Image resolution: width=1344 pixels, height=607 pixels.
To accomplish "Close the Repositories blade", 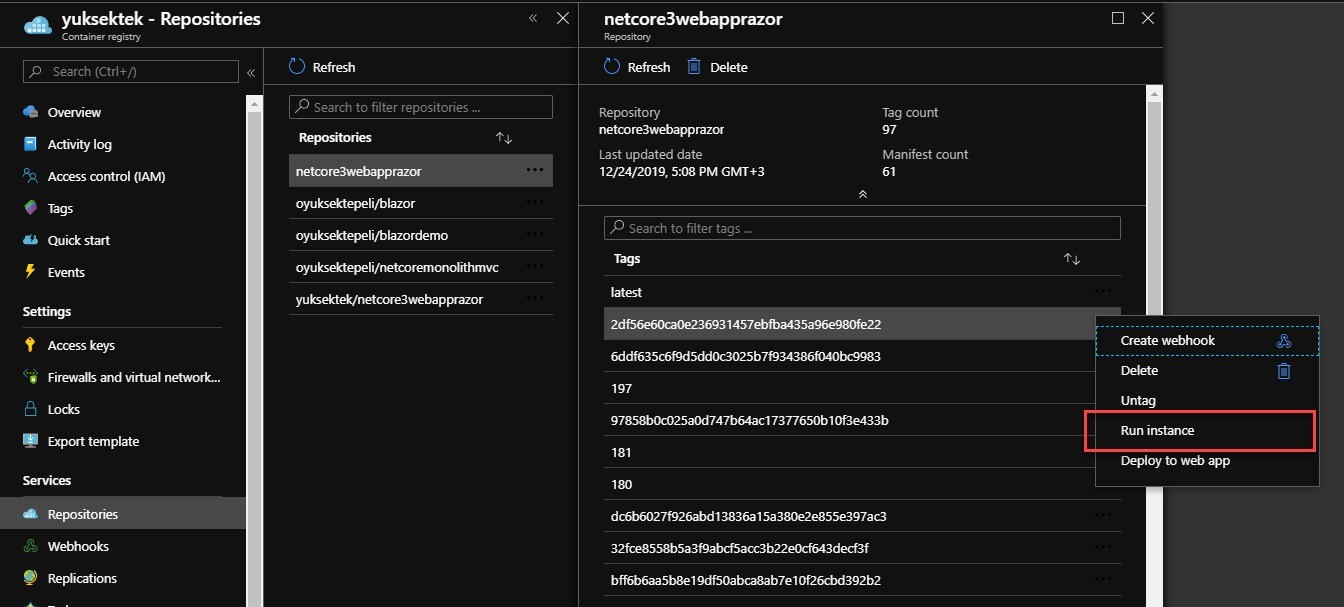I will (563, 18).
